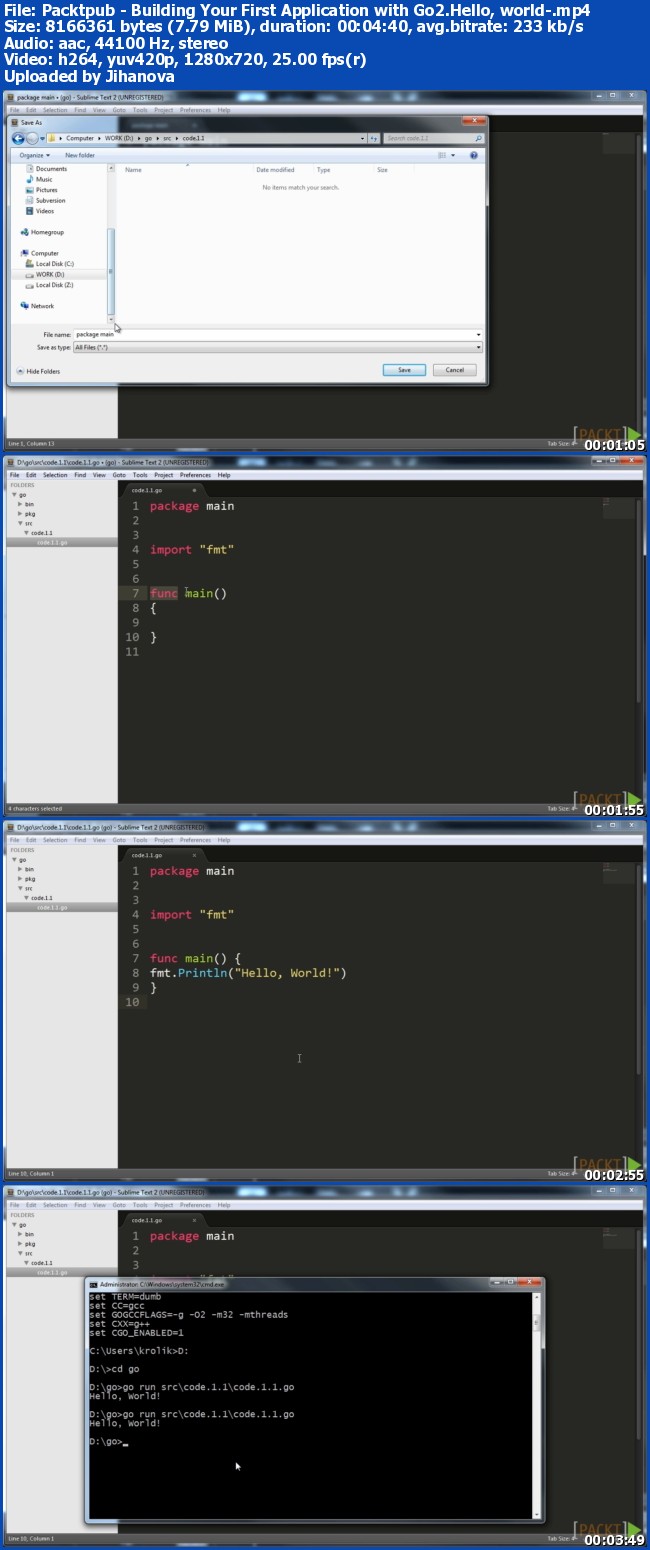
Task: Select Documents in the Save As navigation pane
Action: point(45,169)
